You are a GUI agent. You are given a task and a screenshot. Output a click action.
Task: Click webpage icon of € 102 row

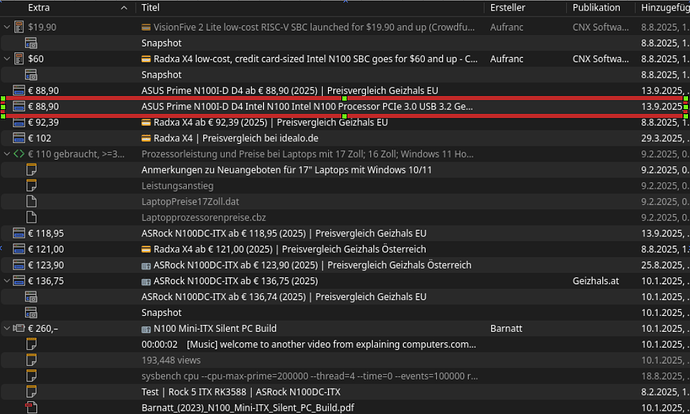(18, 138)
